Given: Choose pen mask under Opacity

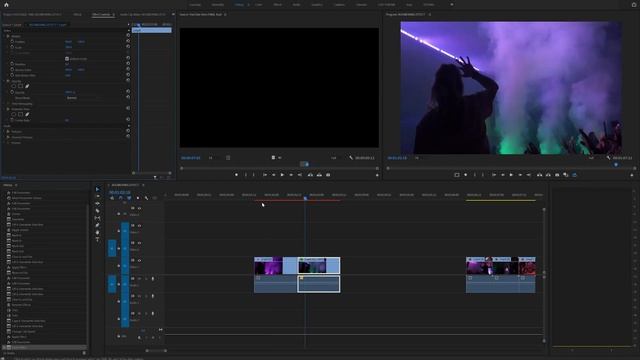Looking at the screenshot, I should [27, 86].
